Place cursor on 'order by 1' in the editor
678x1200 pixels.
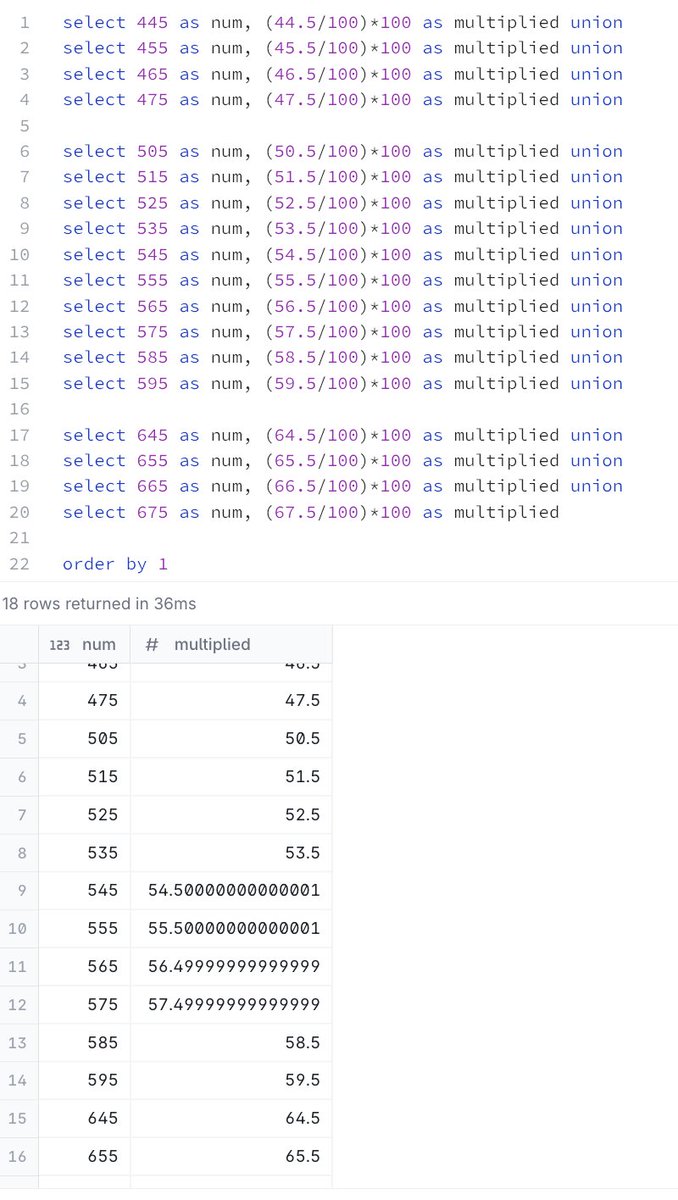[x=115, y=564]
